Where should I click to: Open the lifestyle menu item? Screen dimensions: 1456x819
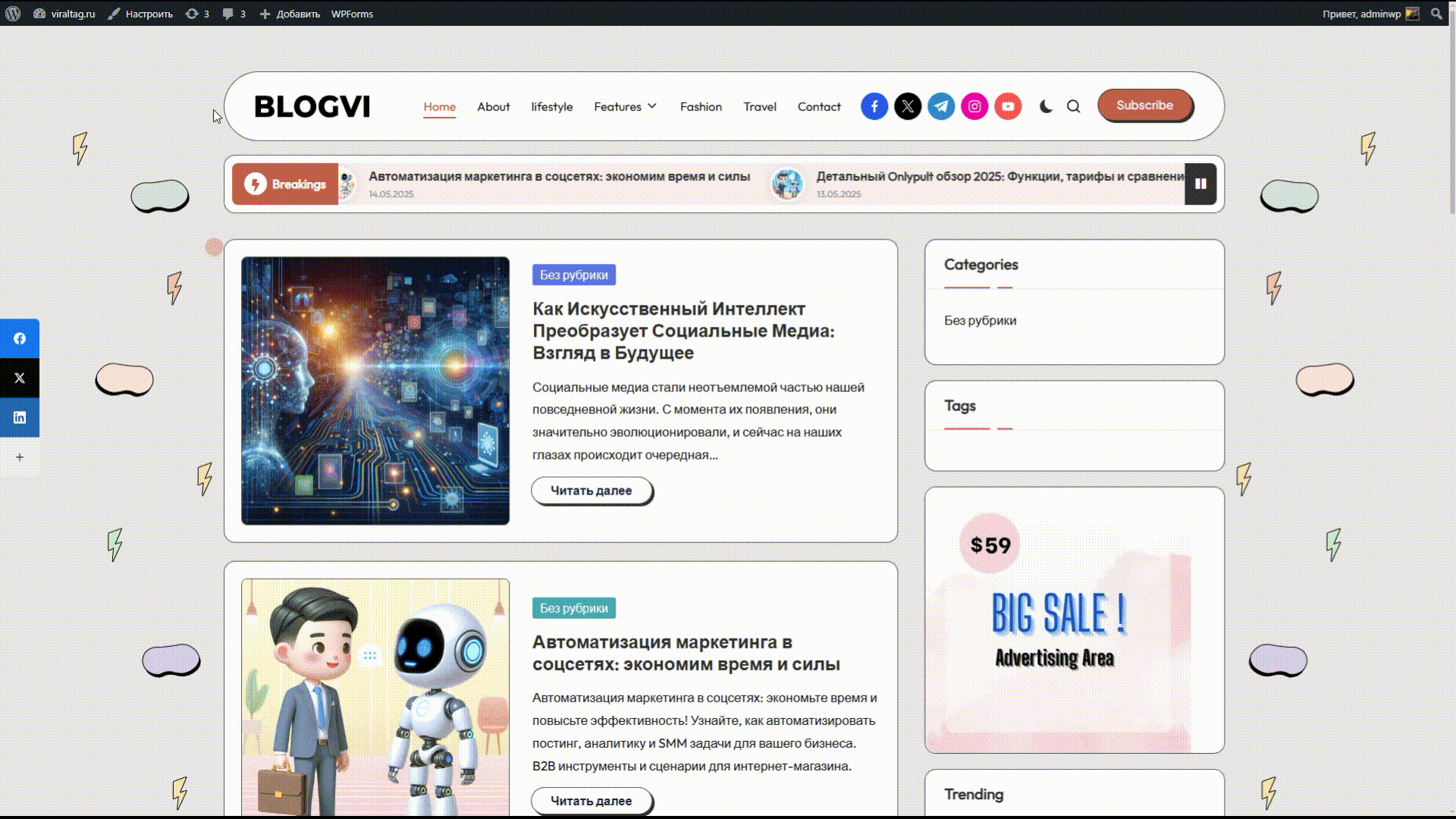551,107
